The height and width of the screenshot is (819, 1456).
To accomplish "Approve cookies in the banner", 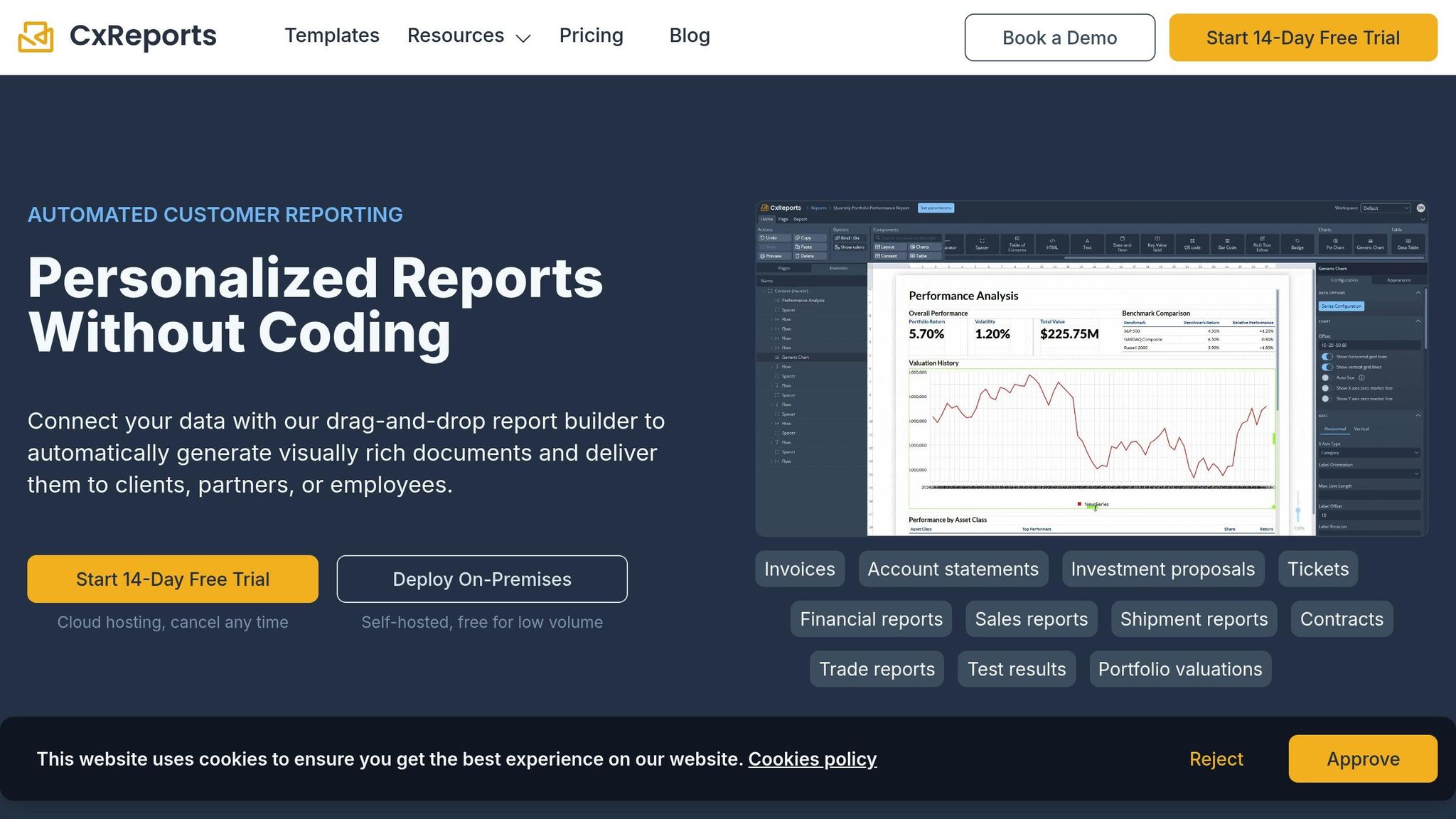I will (x=1363, y=759).
